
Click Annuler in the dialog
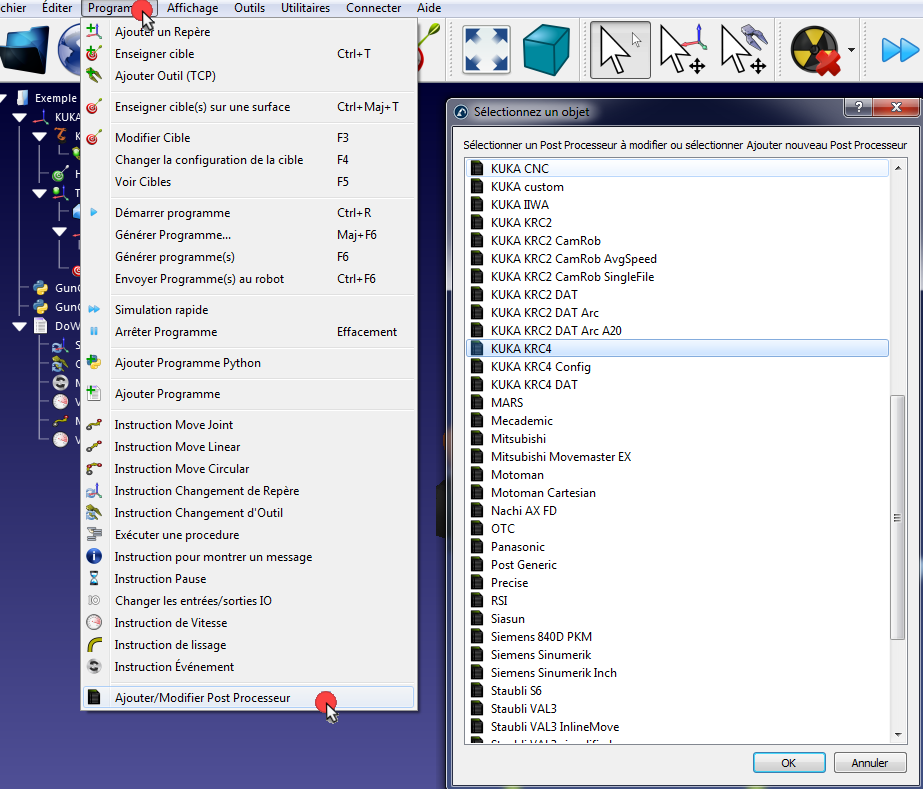(x=869, y=763)
